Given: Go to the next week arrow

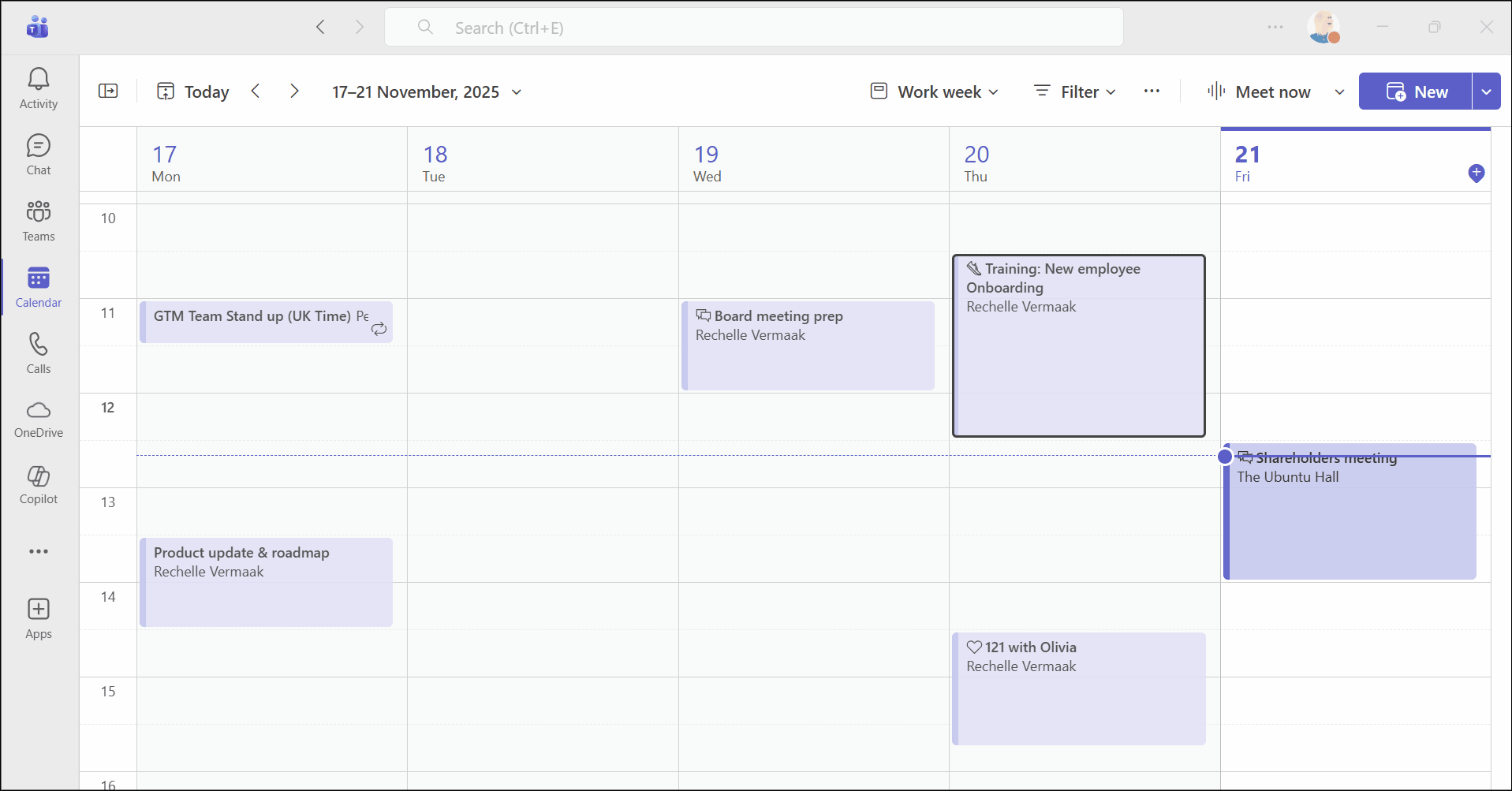Looking at the screenshot, I should pyautogui.click(x=294, y=91).
